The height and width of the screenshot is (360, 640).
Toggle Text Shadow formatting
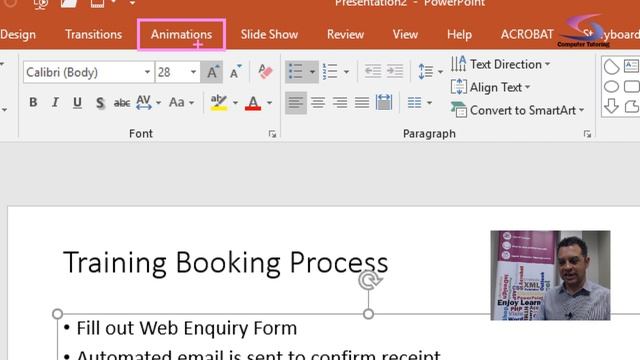click(100, 102)
